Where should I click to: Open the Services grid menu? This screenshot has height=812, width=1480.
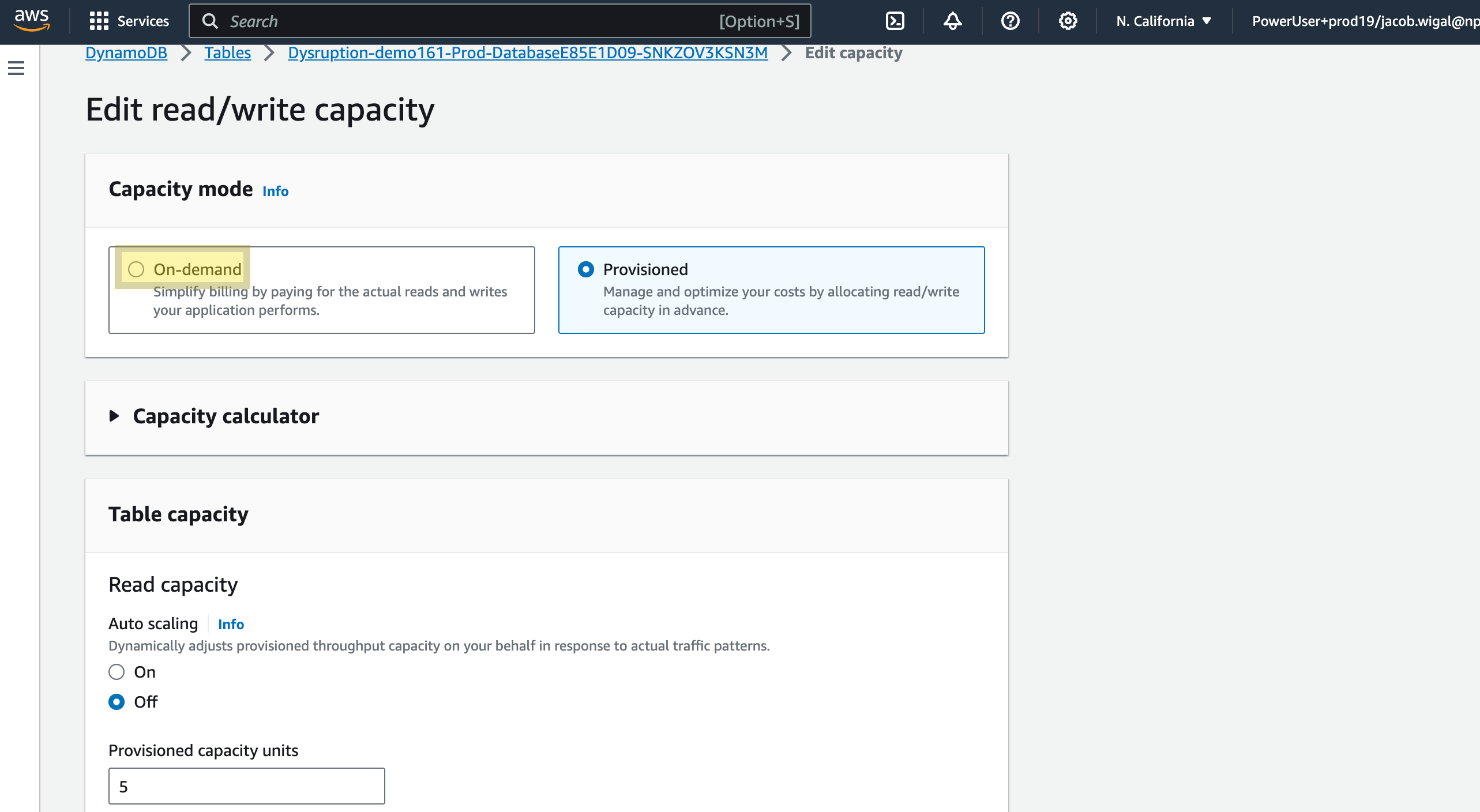99,21
